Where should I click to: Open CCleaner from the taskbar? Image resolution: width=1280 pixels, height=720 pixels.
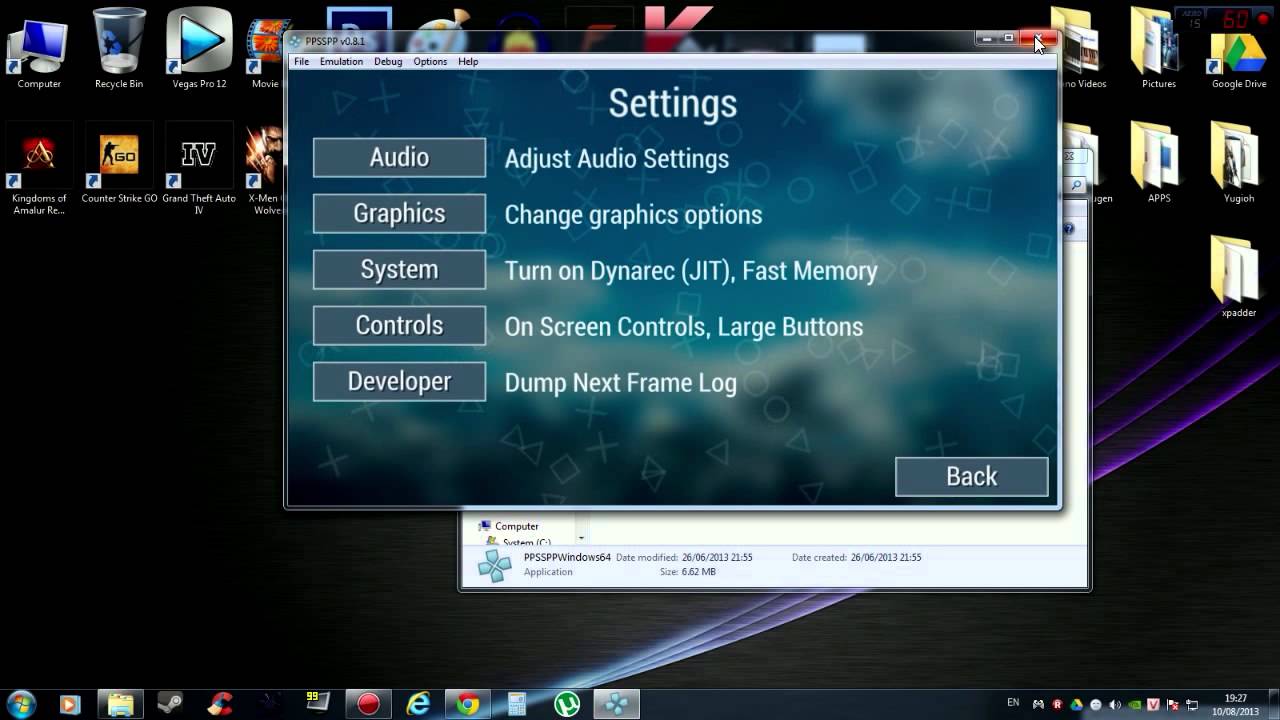coord(220,704)
